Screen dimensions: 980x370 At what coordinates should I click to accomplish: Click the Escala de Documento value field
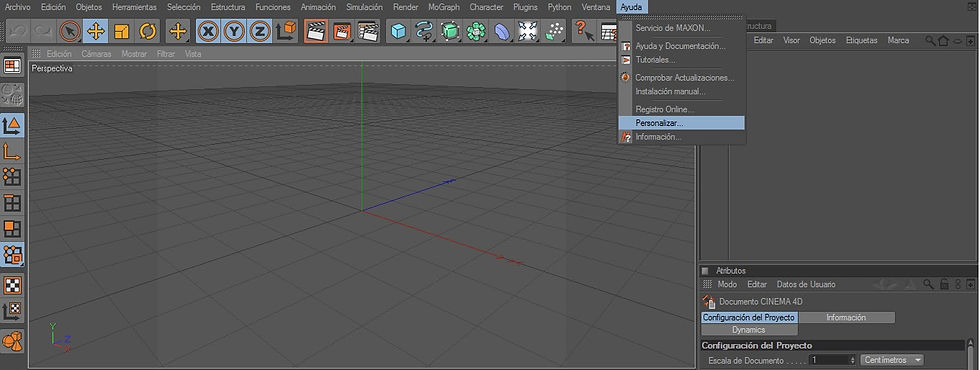coord(829,360)
